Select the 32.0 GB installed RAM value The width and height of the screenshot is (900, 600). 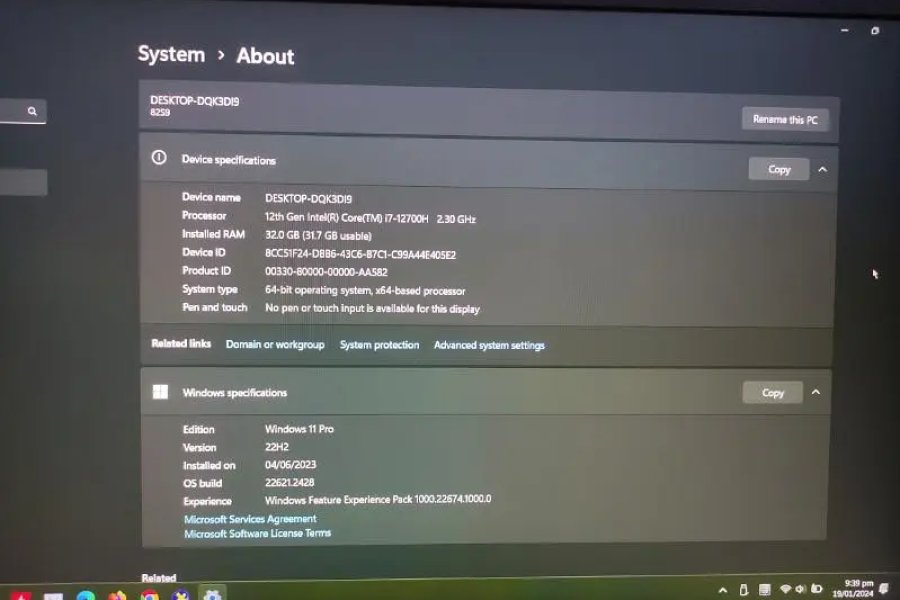point(318,235)
